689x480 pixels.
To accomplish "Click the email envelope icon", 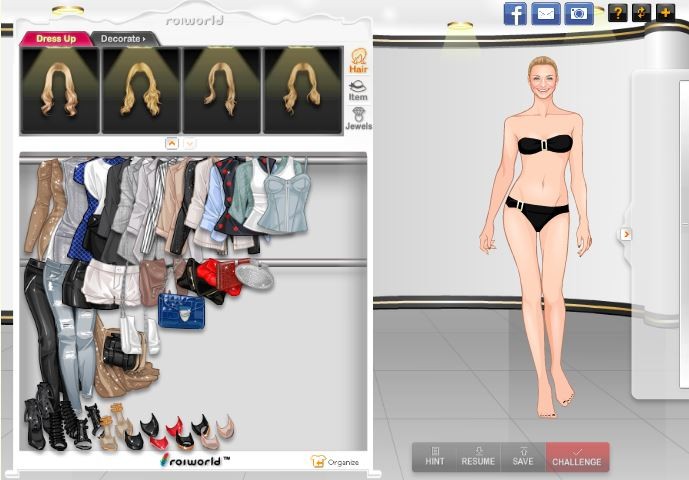I will [x=545, y=13].
